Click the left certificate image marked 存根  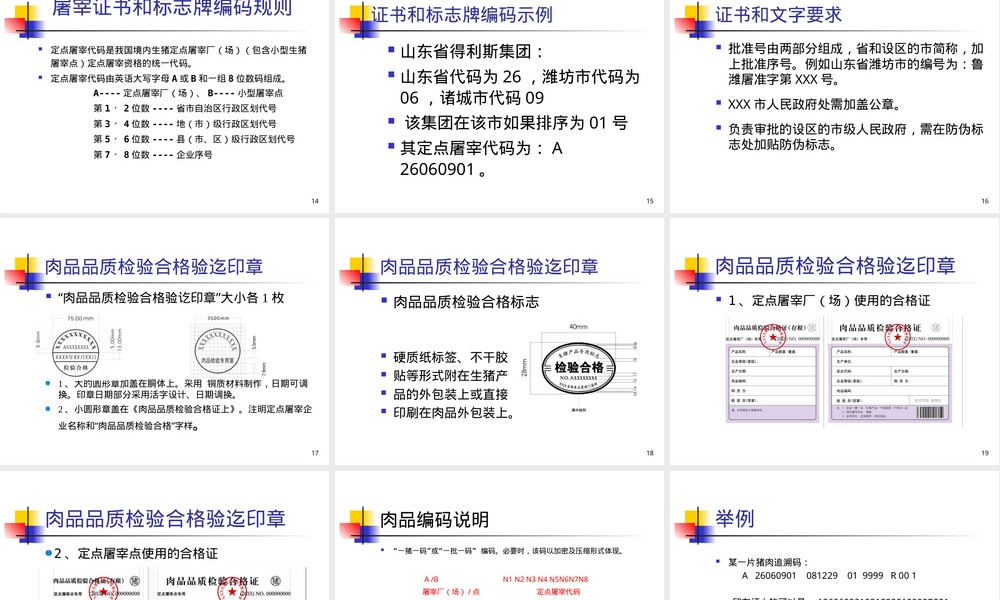tap(773, 372)
